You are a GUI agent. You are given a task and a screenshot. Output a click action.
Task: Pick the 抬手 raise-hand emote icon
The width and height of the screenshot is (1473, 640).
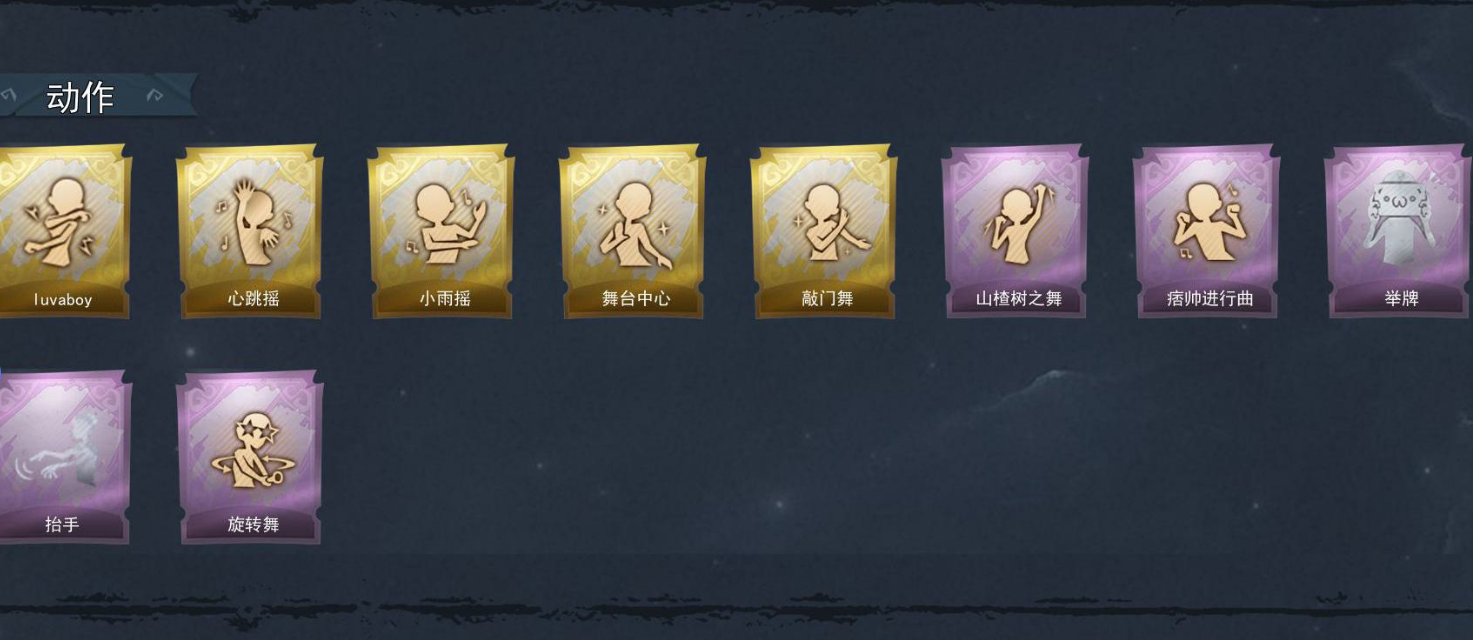[63, 450]
